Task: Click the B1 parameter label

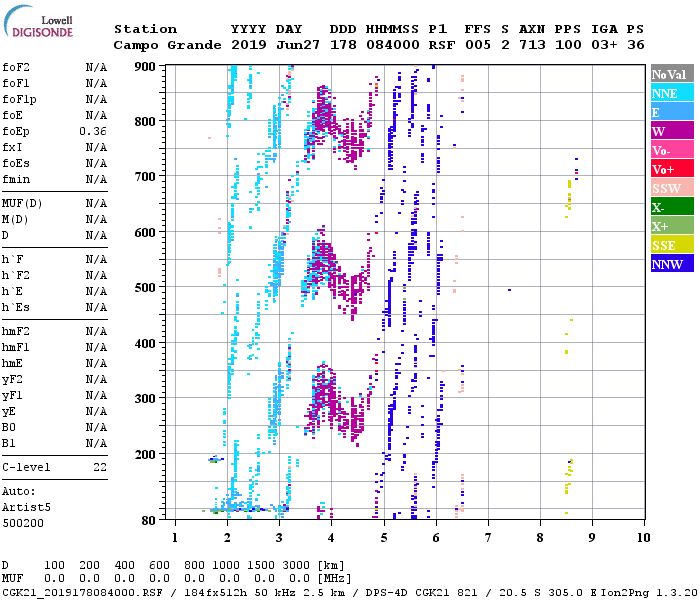Action: (9, 443)
